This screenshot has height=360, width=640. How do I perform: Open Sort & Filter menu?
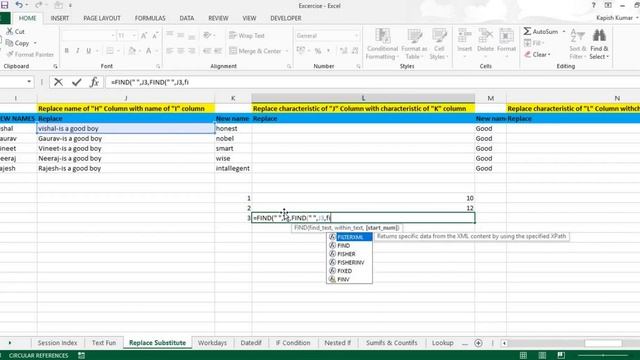coord(577,44)
